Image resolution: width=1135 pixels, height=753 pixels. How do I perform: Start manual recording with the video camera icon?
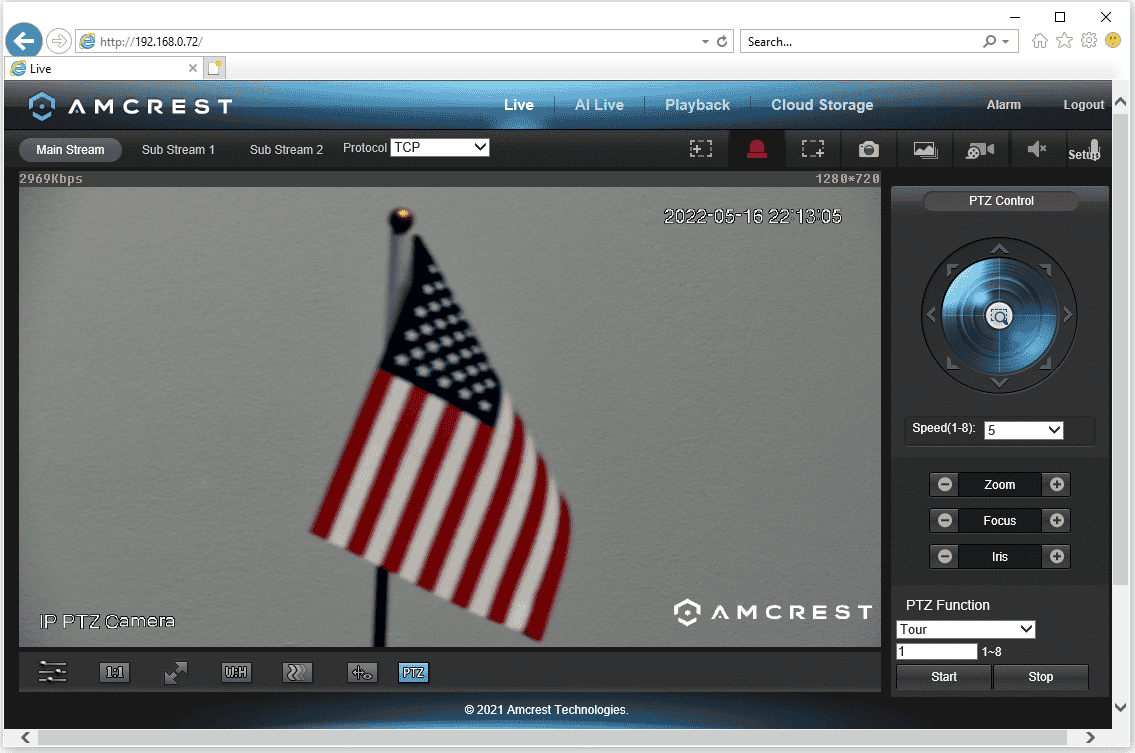980,149
